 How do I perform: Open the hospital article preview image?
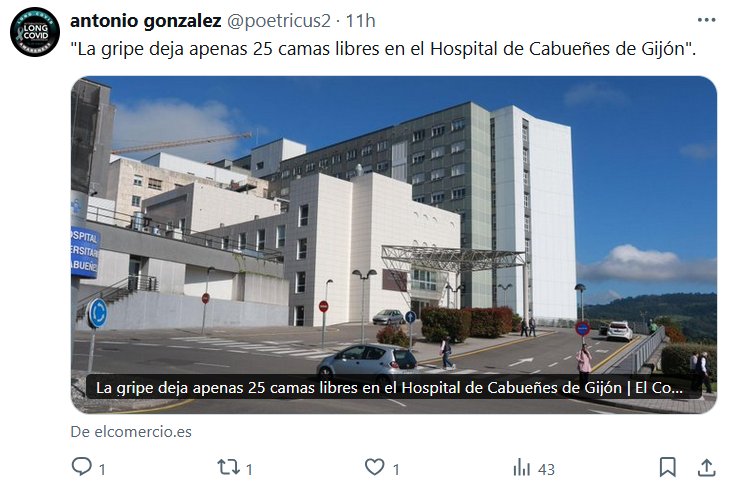394,245
